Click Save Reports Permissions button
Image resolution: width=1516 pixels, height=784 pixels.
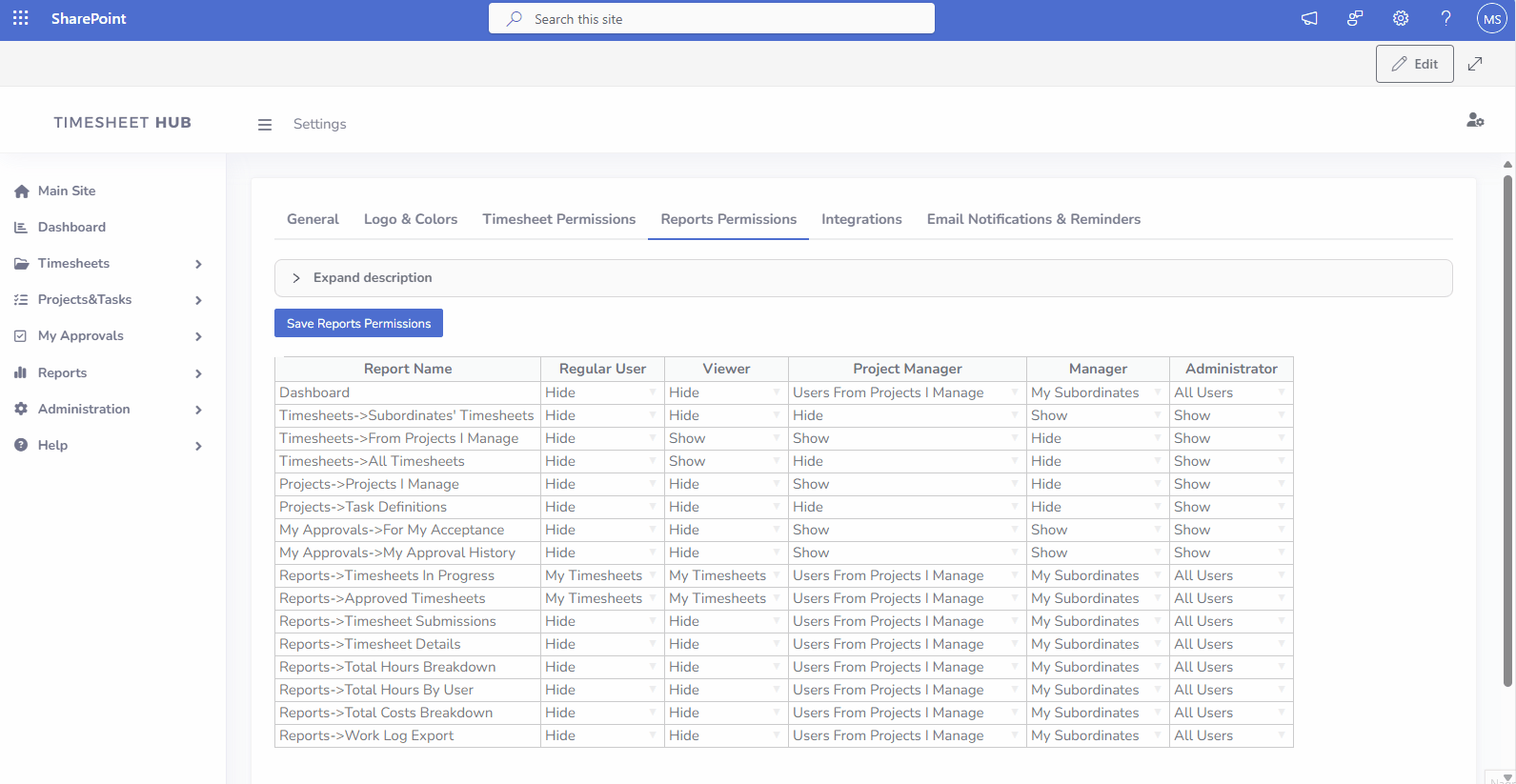pyautogui.click(x=358, y=323)
